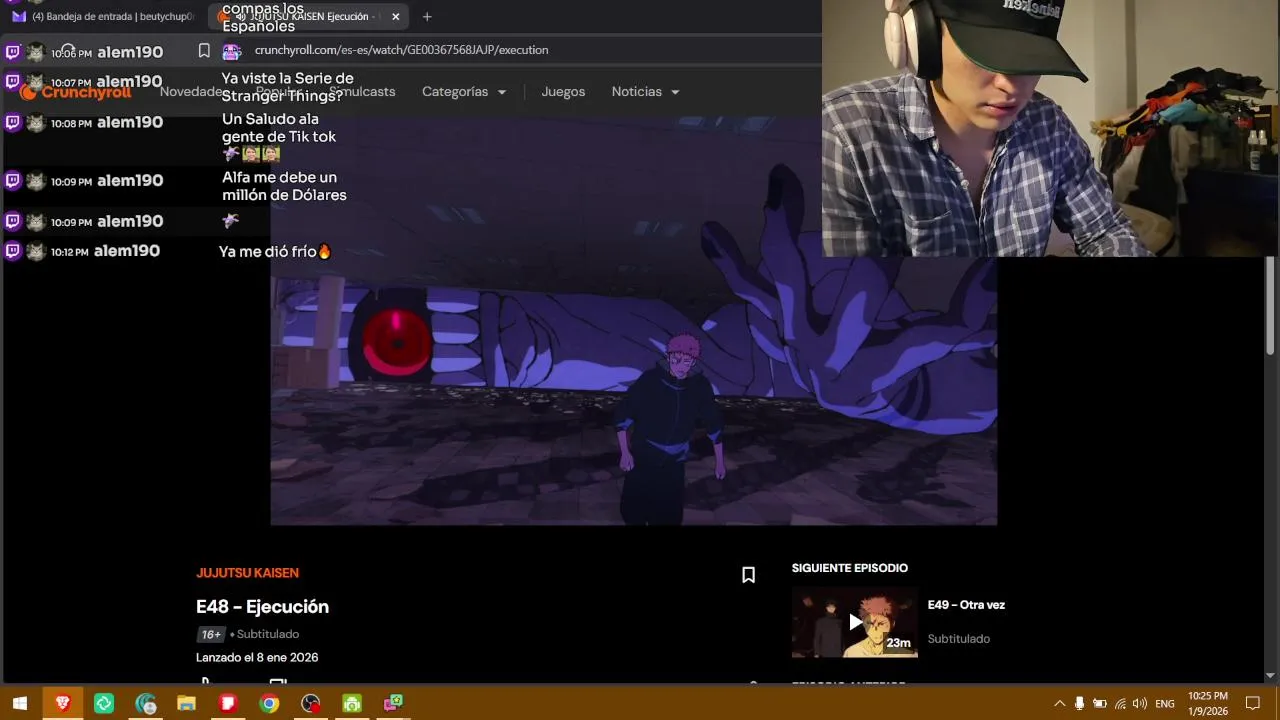The height and width of the screenshot is (720, 1280).
Task: Click the SIGUIENTE EPISODIO heading
Action: [x=850, y=568]
